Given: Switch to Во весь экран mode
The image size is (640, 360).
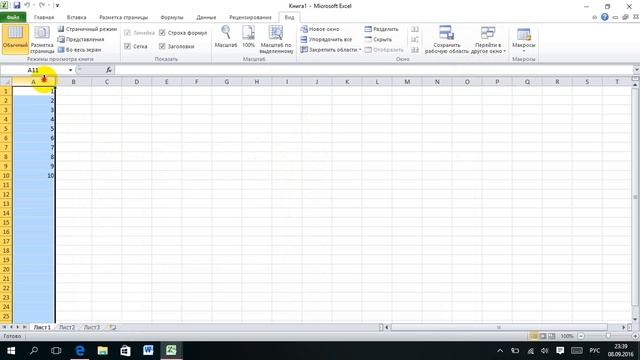Looking at the screenshot, I should click(x=79, y=49).
